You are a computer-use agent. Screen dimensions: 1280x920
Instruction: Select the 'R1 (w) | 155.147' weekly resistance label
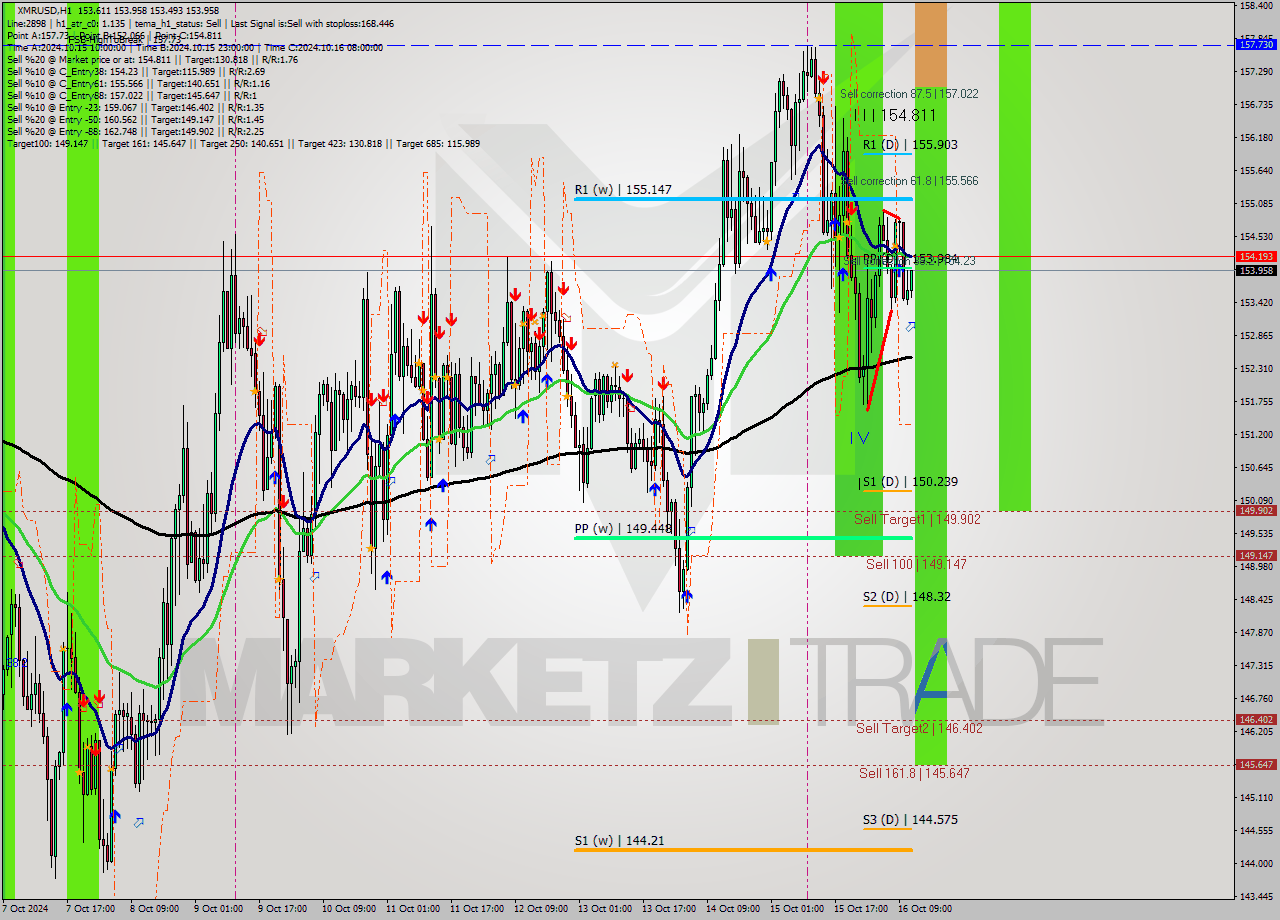pos(623,189)
